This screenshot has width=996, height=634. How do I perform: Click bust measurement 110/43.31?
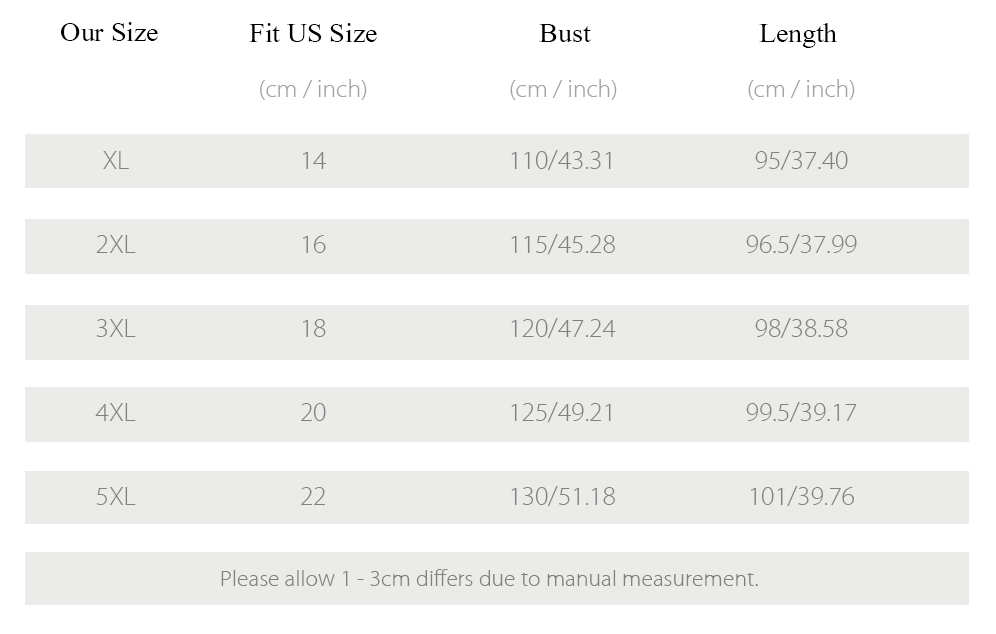pyautogui.click(x=562, y=160)
